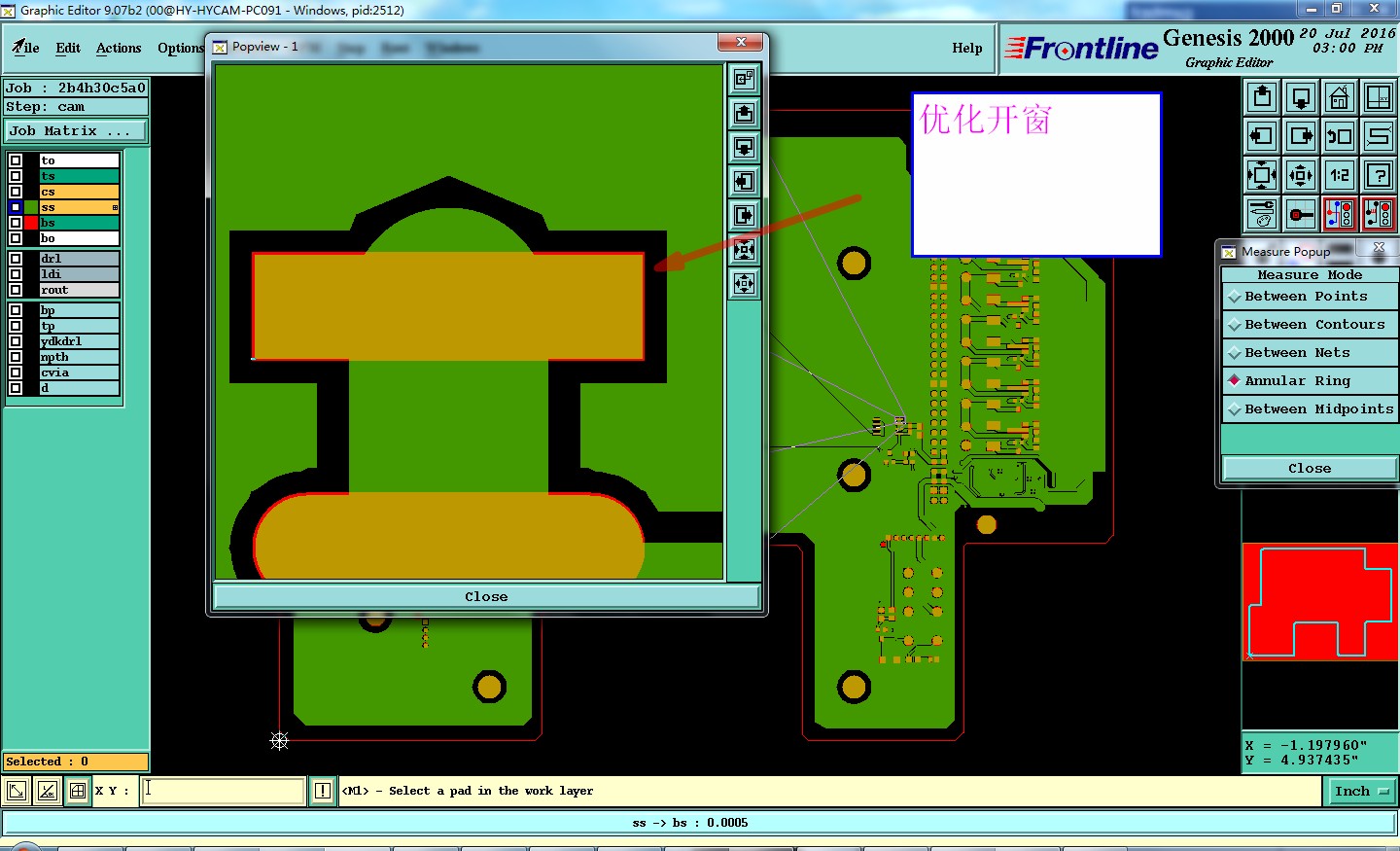Toggle display checkbox for layer ts

tap(16, 176)
